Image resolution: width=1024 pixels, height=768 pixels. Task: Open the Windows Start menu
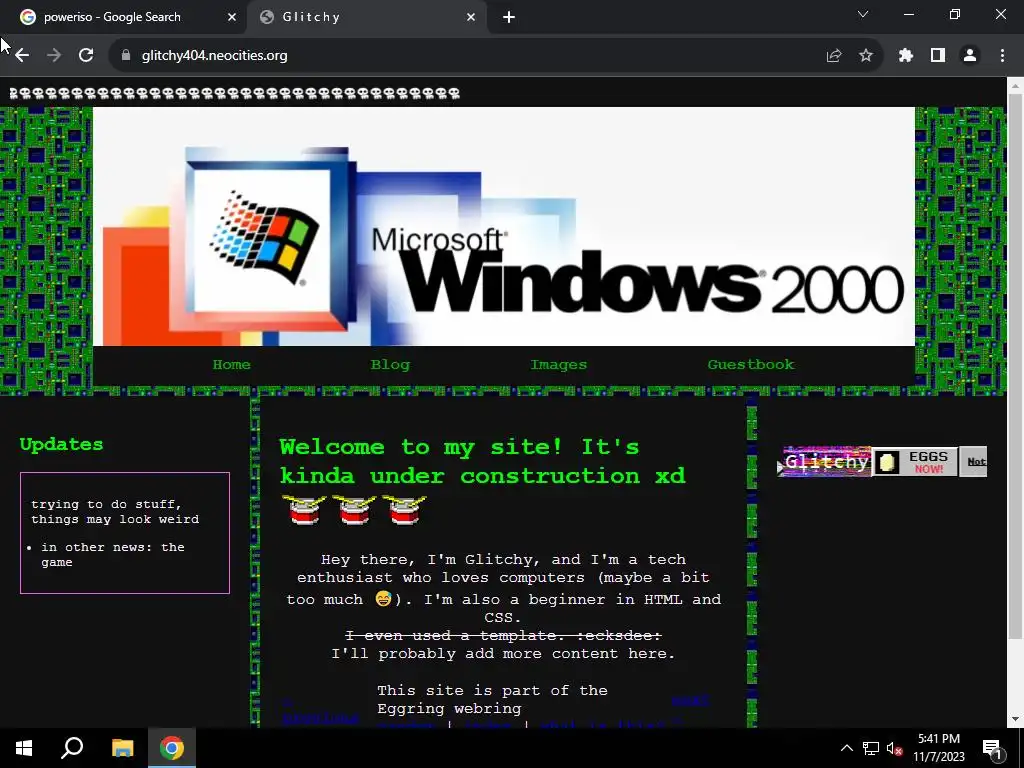(x=24, y=748)
